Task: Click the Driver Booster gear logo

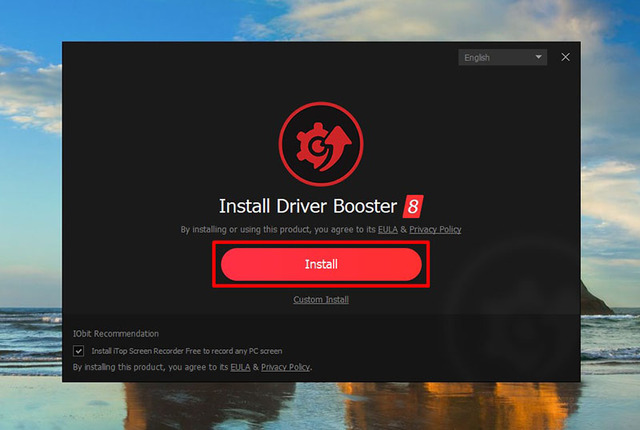Action: (321, 144)
